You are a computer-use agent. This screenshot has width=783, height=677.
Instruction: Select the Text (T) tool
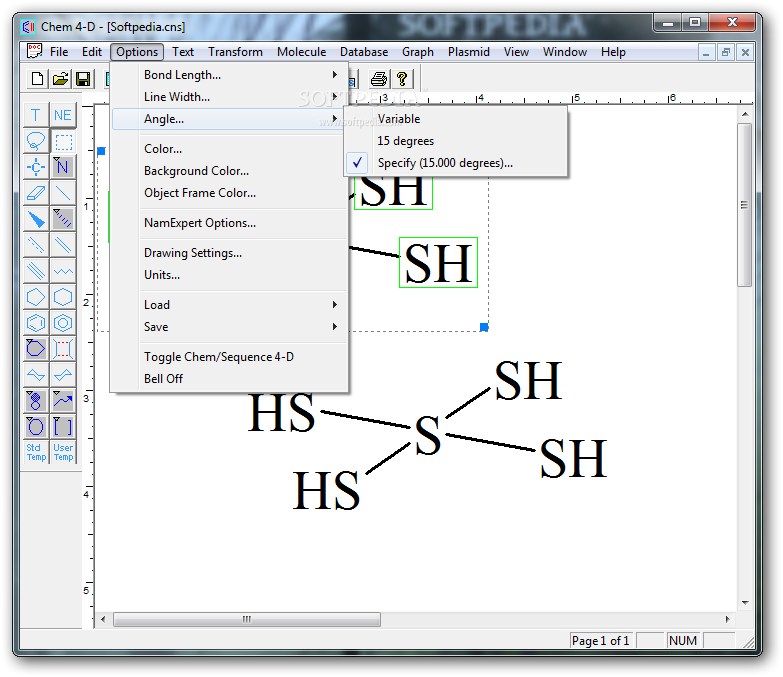tap(36, 115)
